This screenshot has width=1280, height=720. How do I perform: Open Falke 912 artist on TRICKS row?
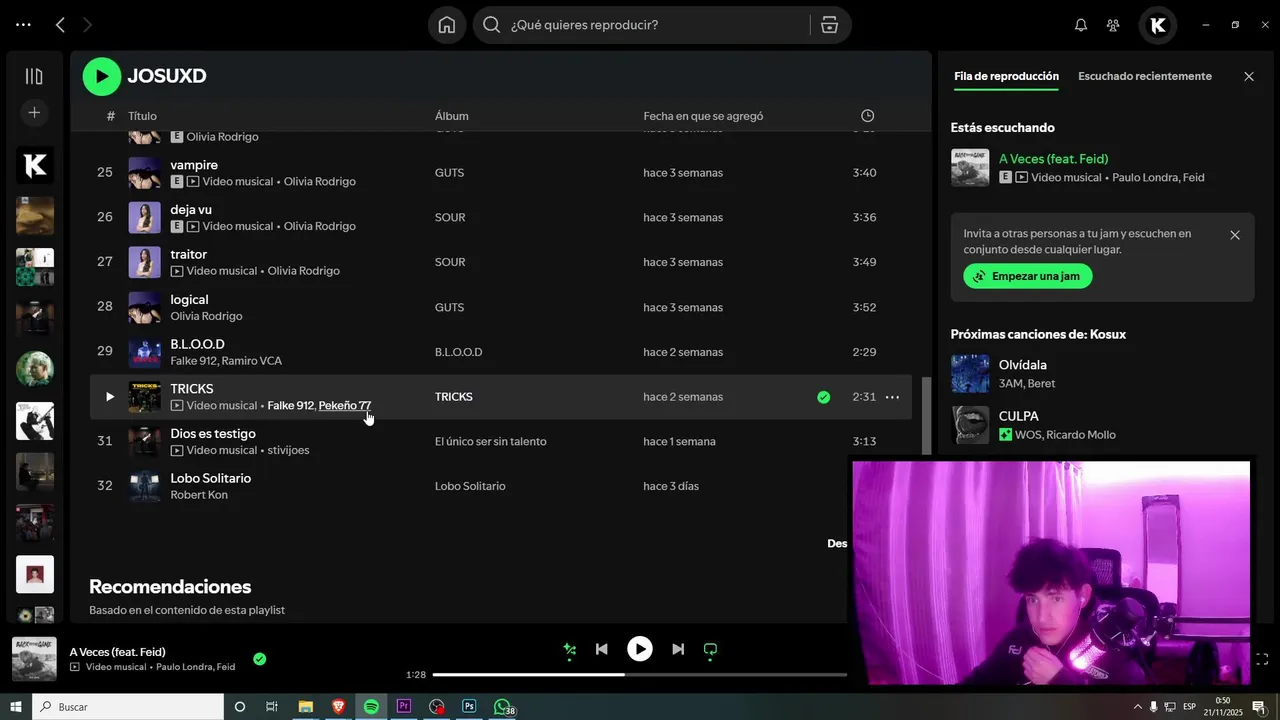point(291,406)
